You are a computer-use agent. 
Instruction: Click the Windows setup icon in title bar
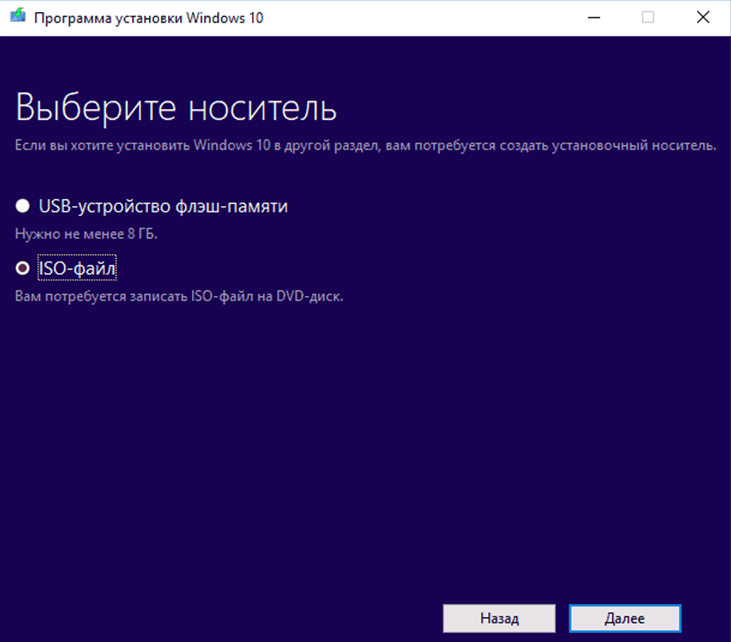pyautogui.click(x=16, y=18)
